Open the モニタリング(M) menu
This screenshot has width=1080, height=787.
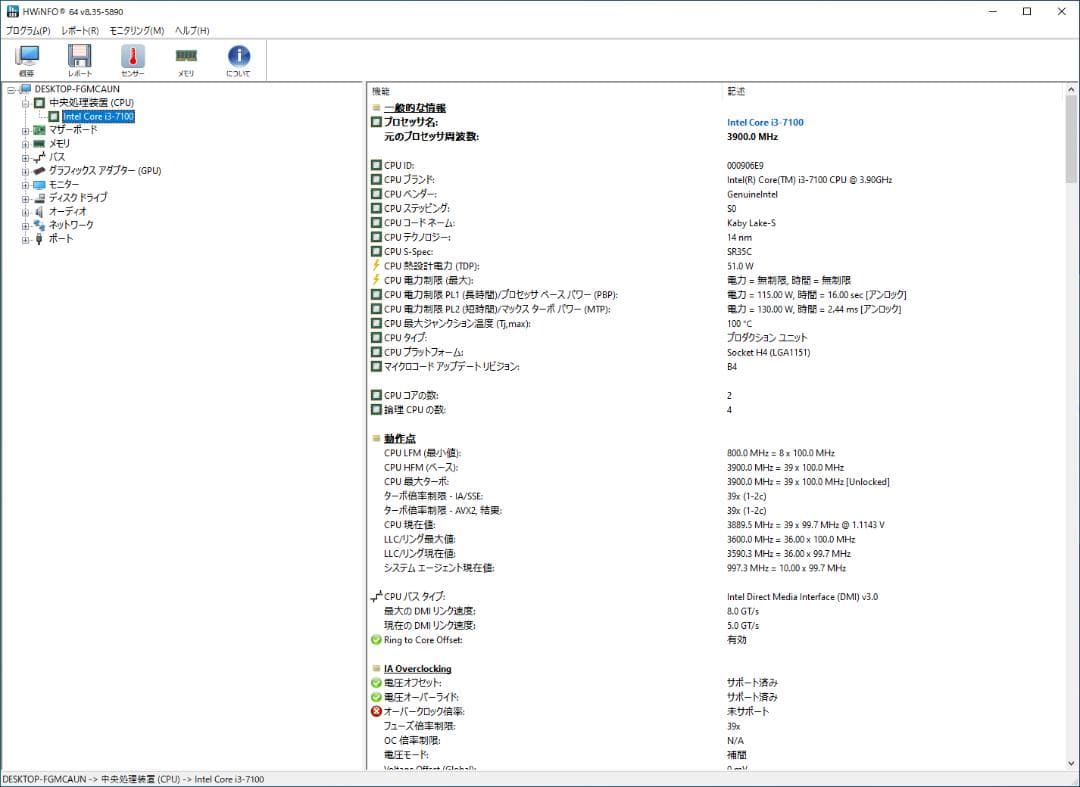click(137, 31)
